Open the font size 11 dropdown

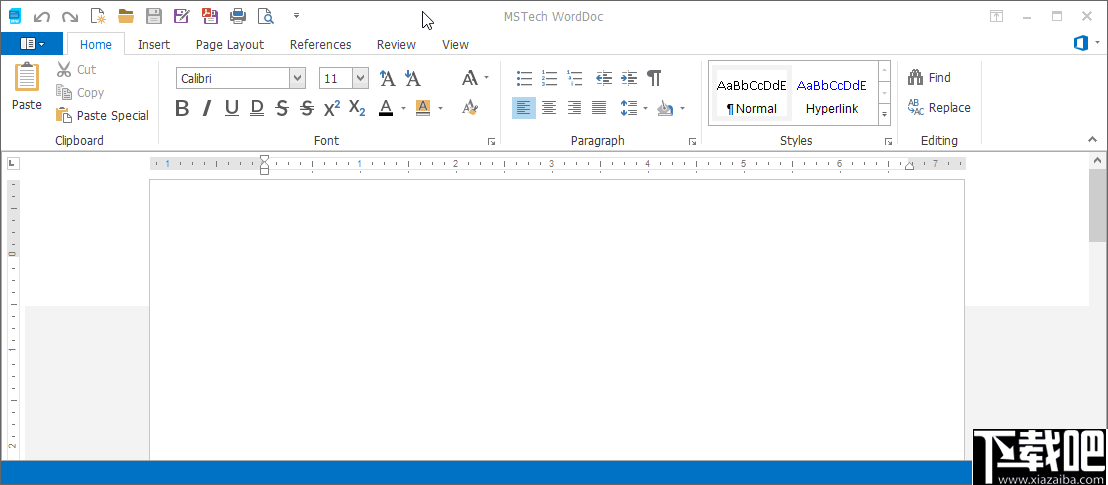360,78
